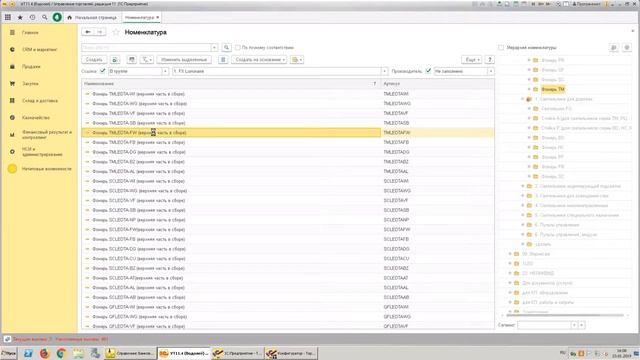The width and height of the screenshot is (640, 360).
Task: Go to Начальная страница home tab
Action: pos(92,18)
